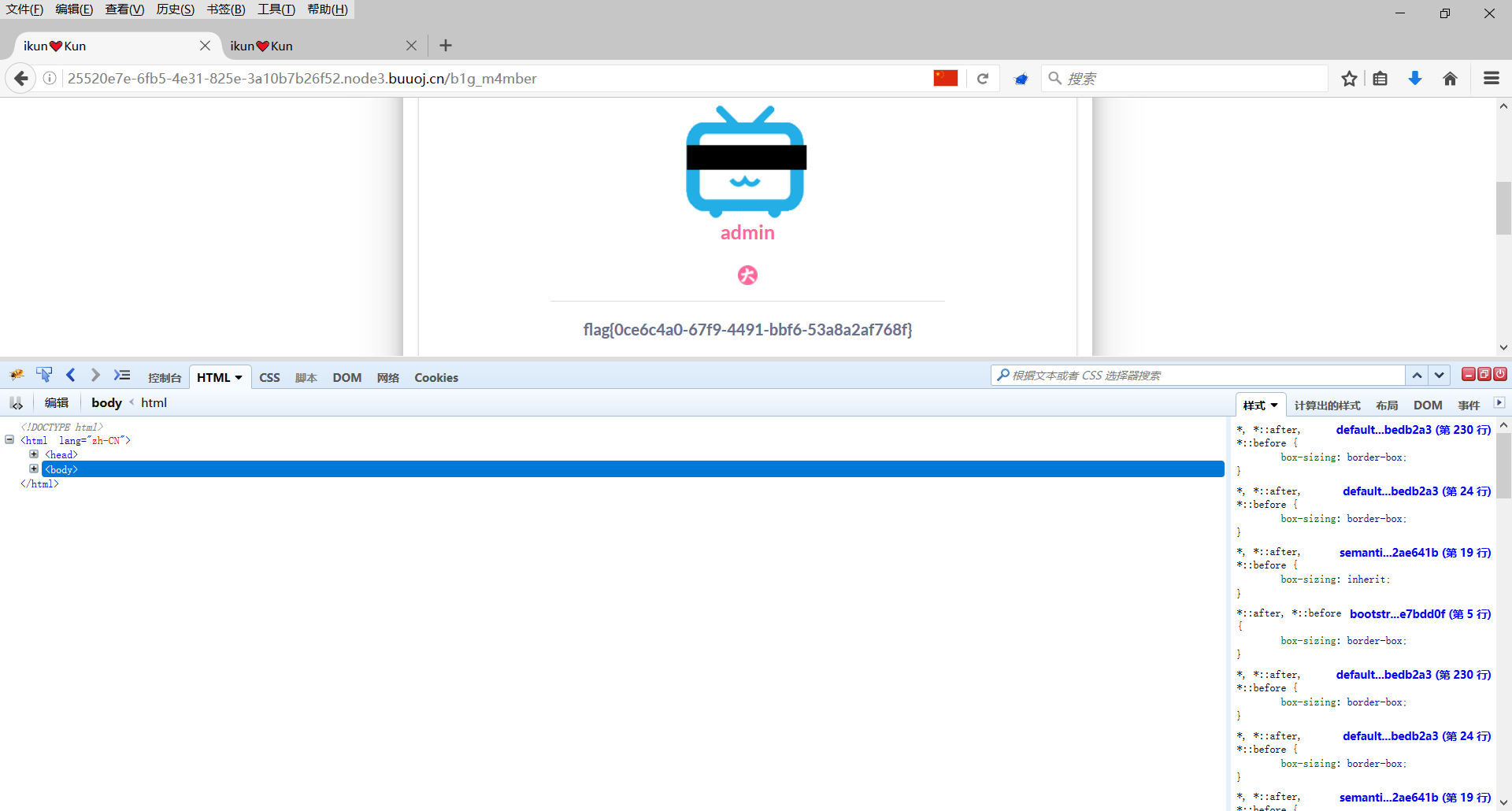Open bootstr...e7bdd0f (第 5 行) source link
This screenshot has width=1512, height=811.
coord(1420,614)
